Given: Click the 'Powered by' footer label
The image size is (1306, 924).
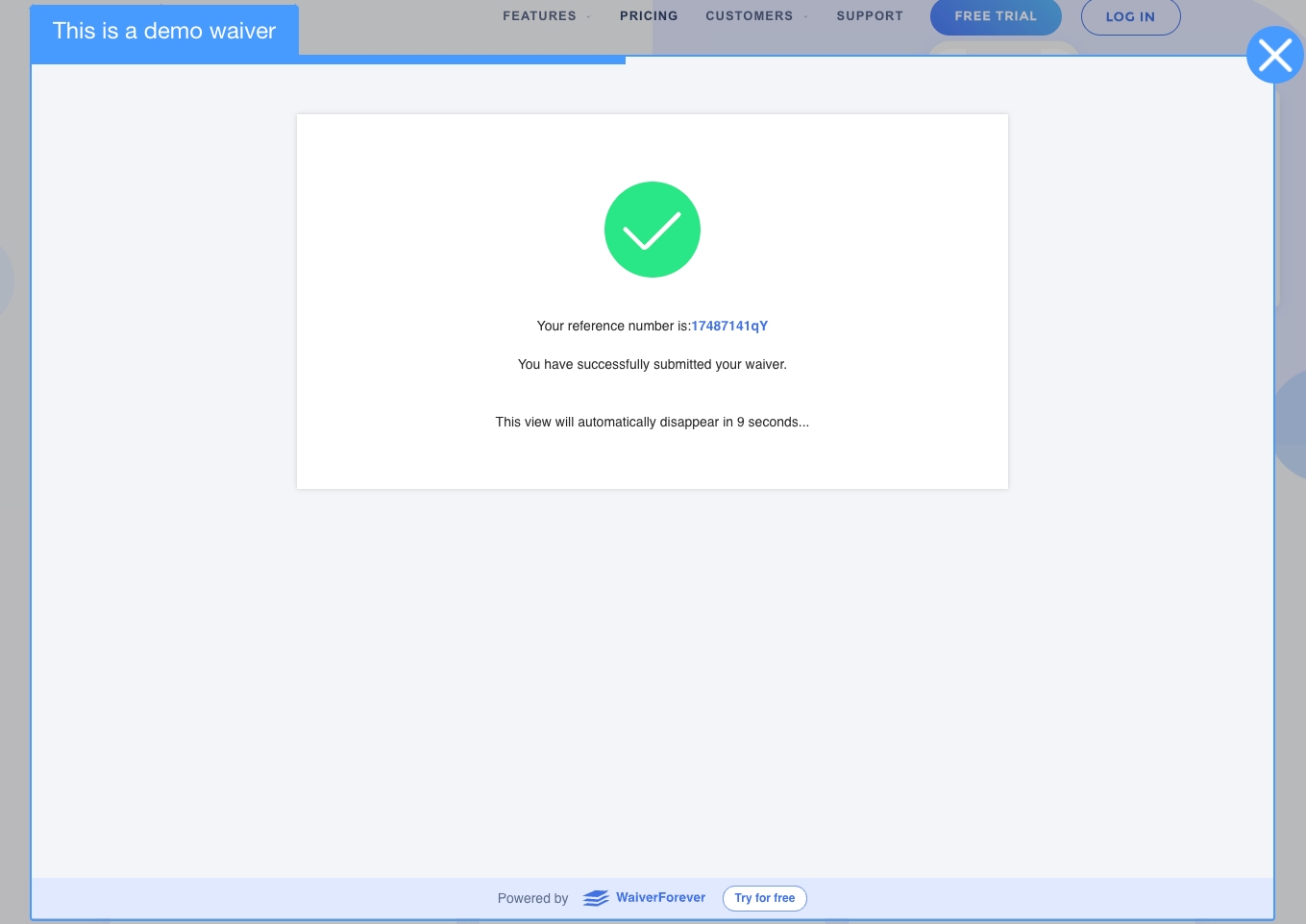Looking at the screenshot, I should (x=532, y=899).
